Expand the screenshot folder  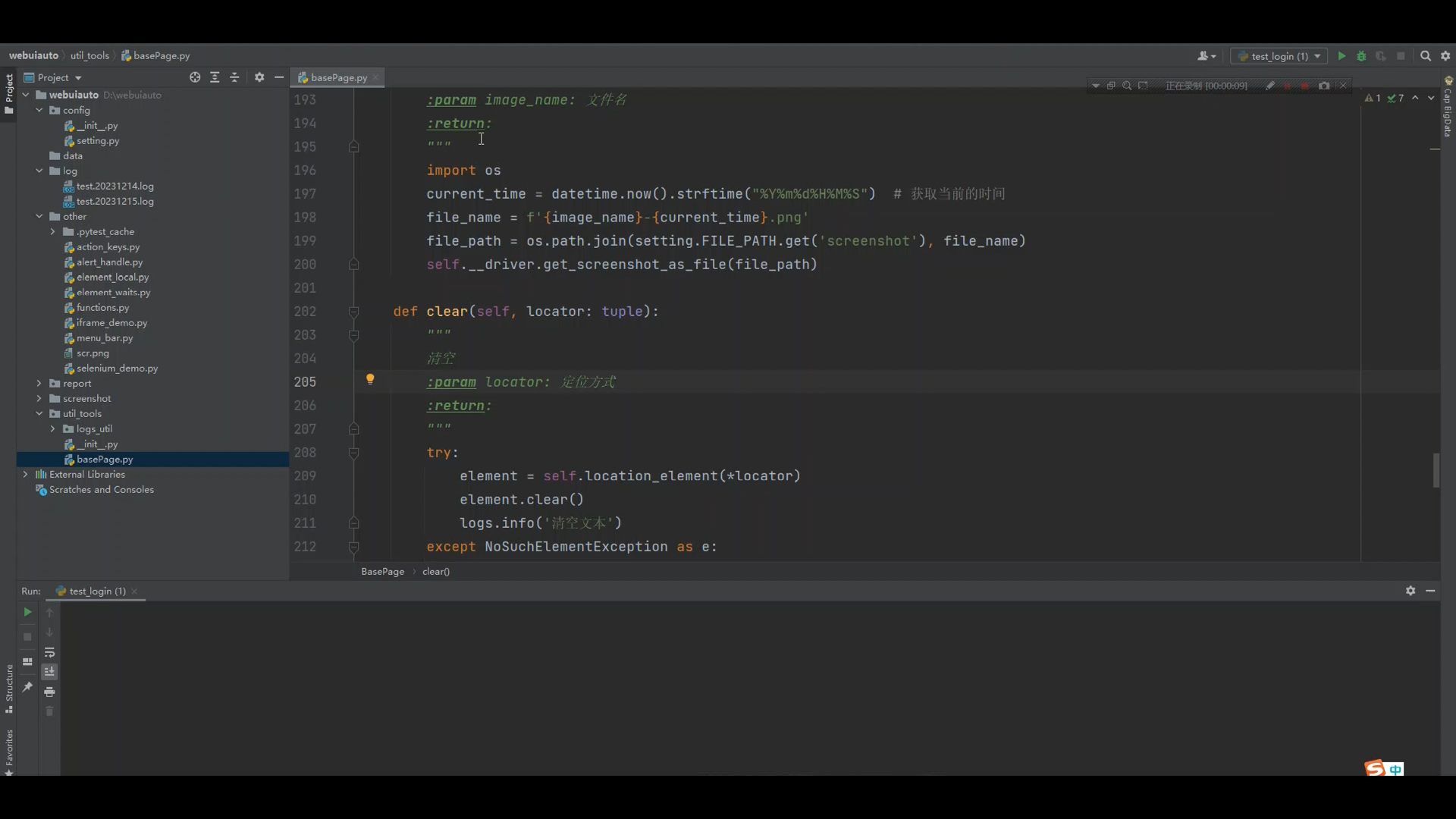39,398
